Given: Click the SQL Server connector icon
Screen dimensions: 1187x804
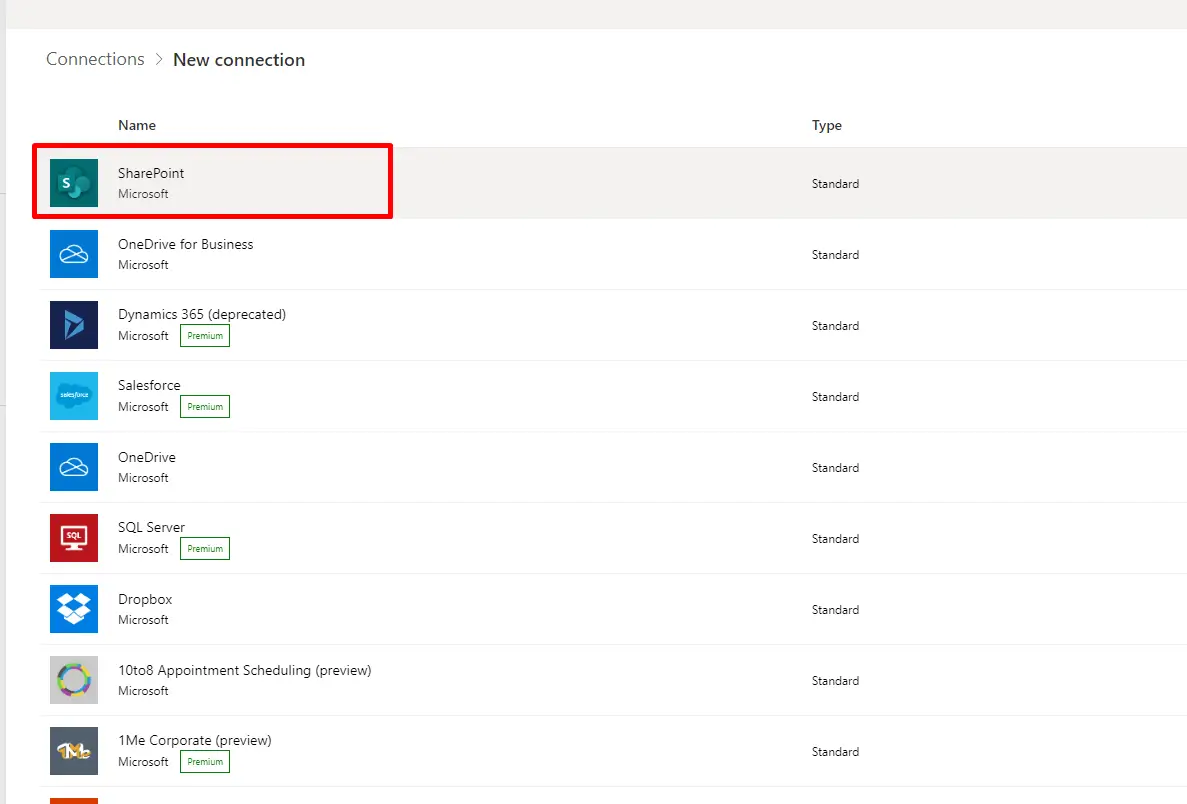Looking at the screenshot, I should [x=73, y=538].
